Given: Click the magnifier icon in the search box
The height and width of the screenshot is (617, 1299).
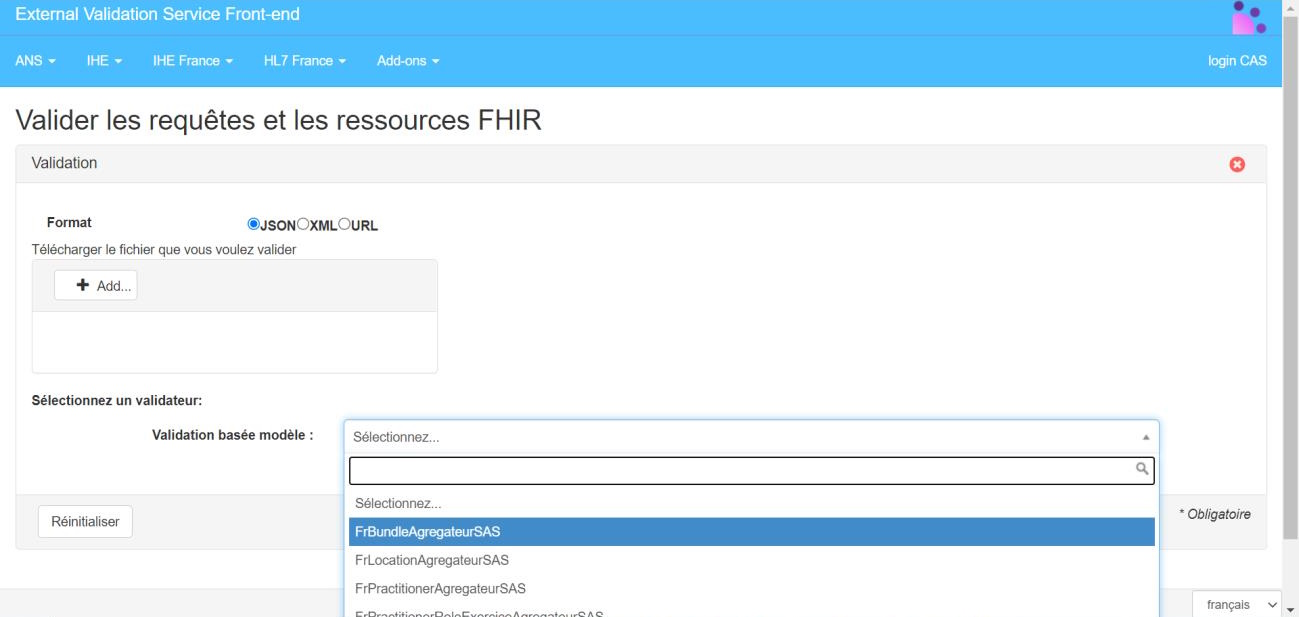Looking at the screenshot, I should pos(1142,468).
